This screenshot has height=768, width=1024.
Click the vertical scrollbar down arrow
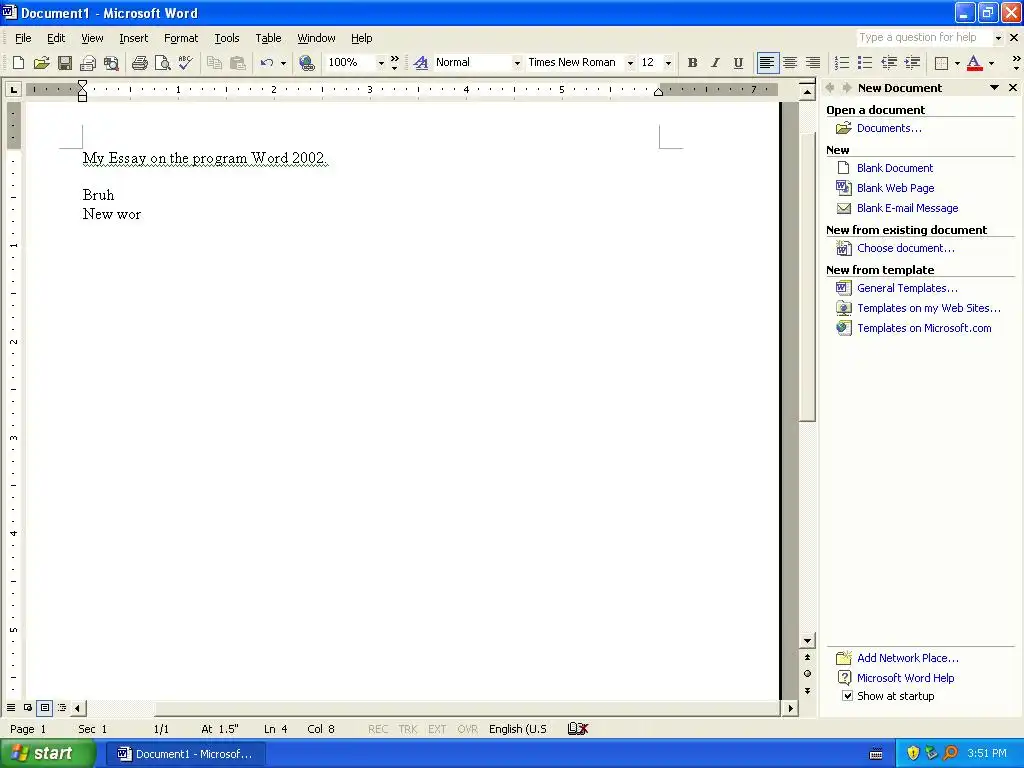click(807, 641)
